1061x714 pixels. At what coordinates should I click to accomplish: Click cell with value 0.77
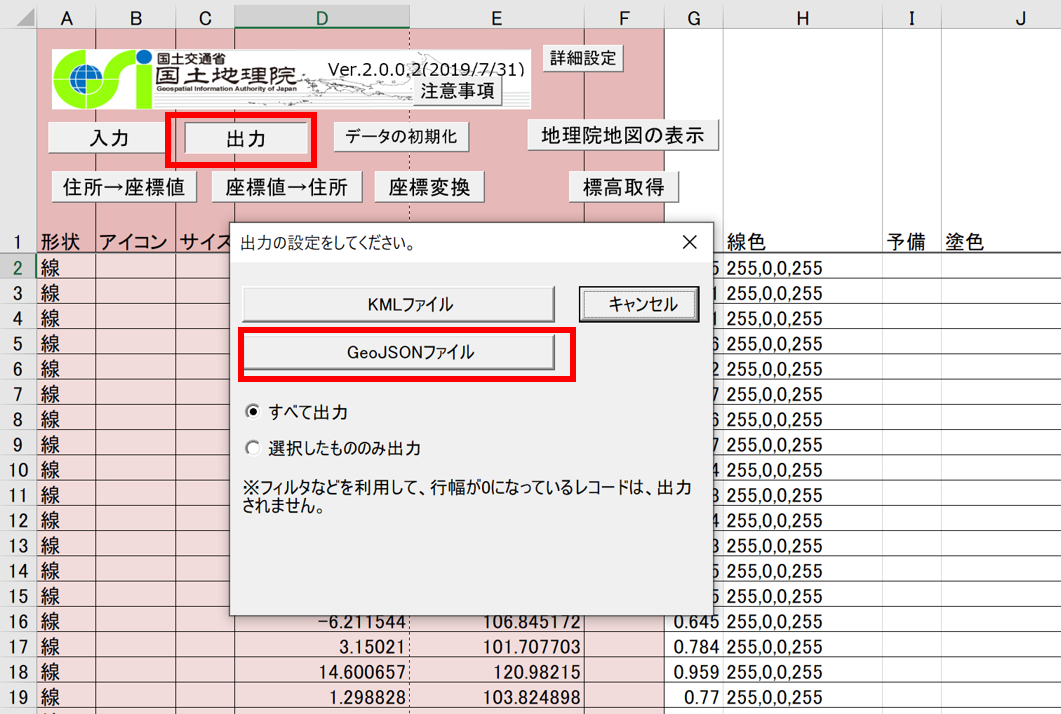[x=694, y=697]
